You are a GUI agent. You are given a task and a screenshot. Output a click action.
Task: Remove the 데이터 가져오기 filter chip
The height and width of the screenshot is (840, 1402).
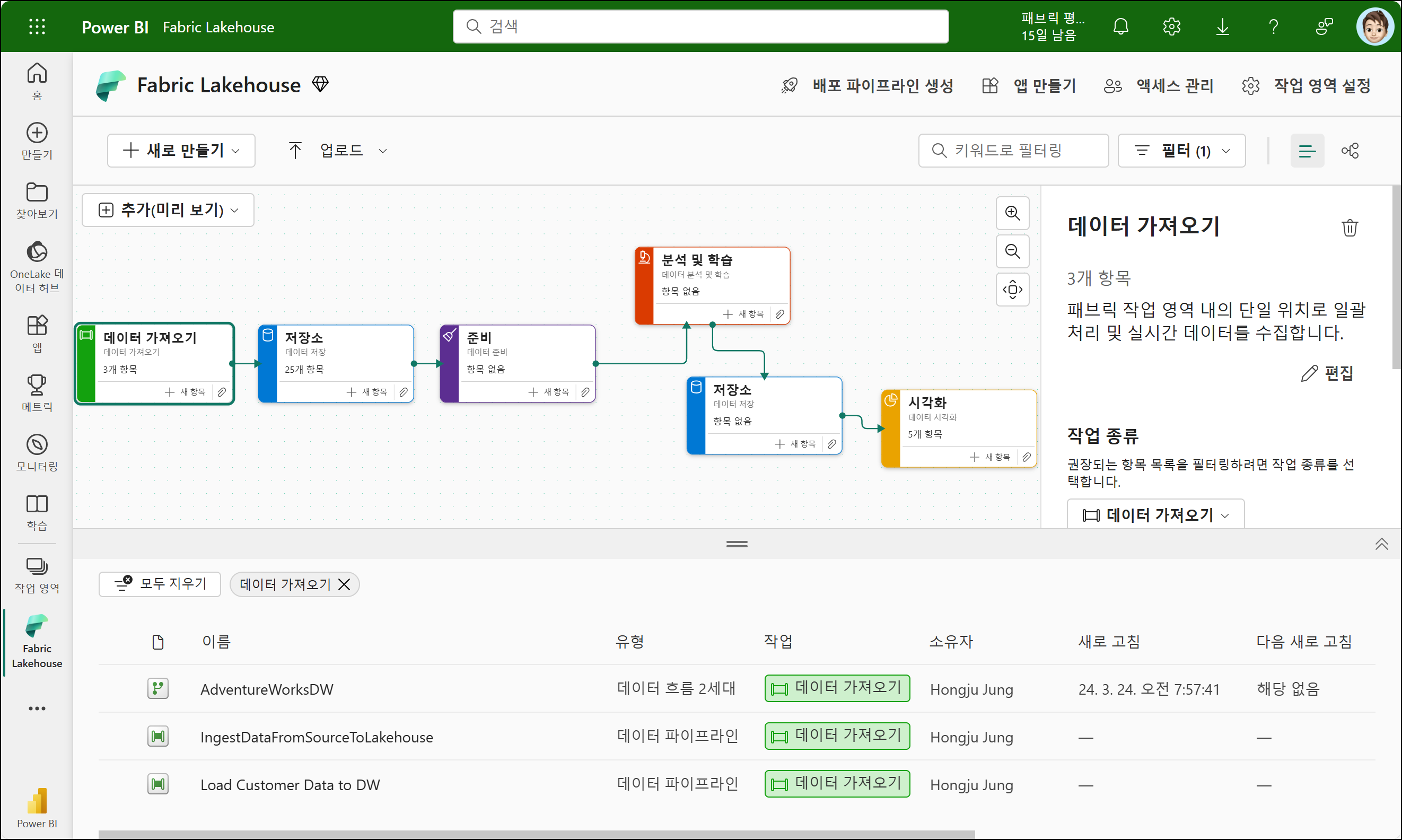coord(344,584)
